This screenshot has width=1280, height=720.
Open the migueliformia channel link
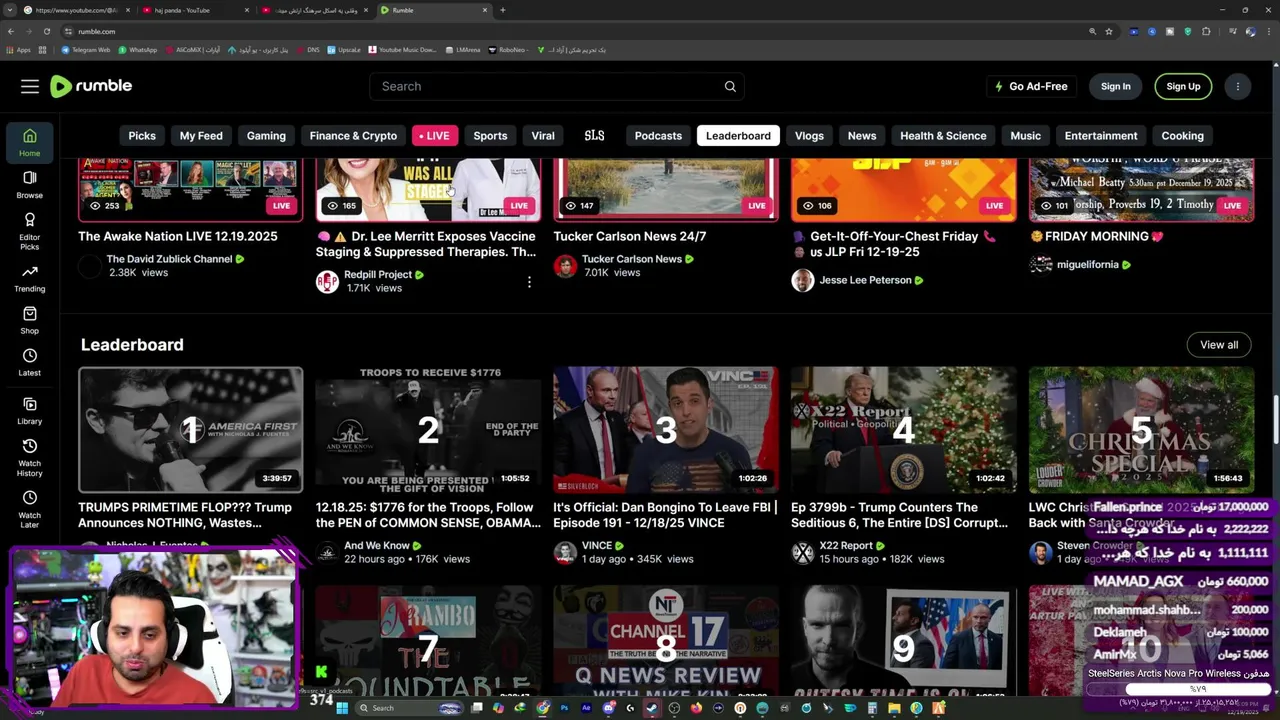click(x=1094, y=265)
